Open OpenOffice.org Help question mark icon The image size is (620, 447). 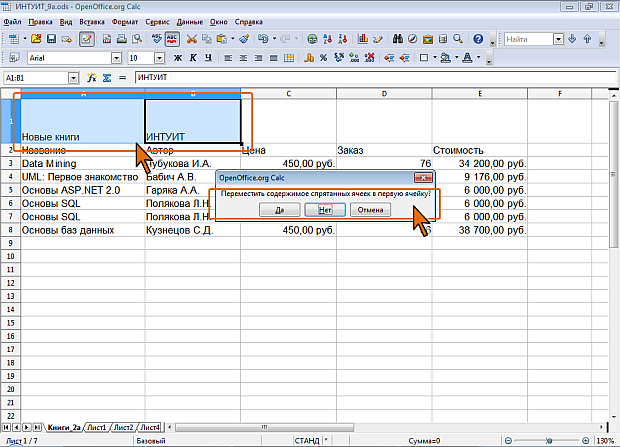478,39
